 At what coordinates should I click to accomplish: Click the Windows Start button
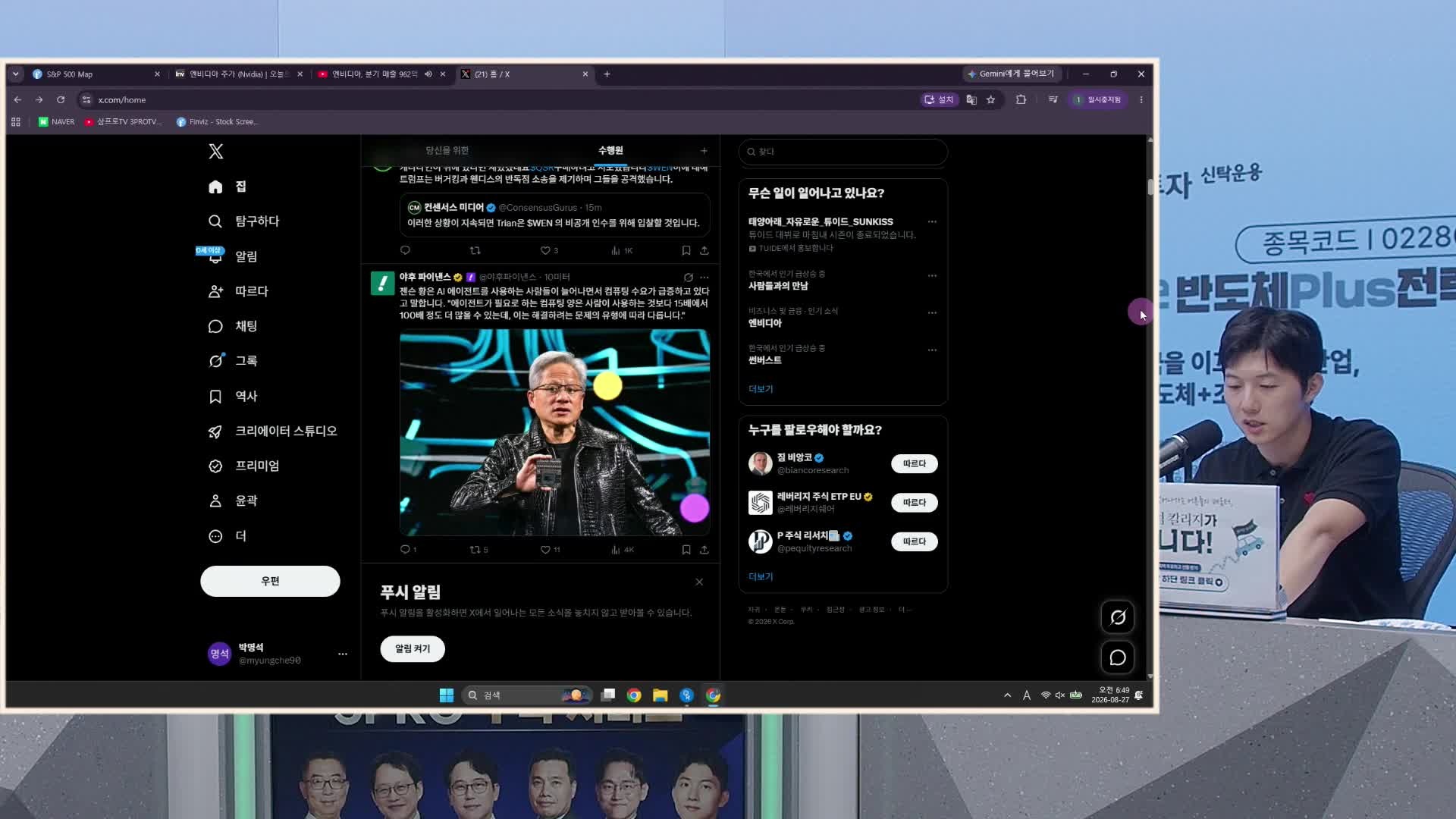(x=447, y=695)
